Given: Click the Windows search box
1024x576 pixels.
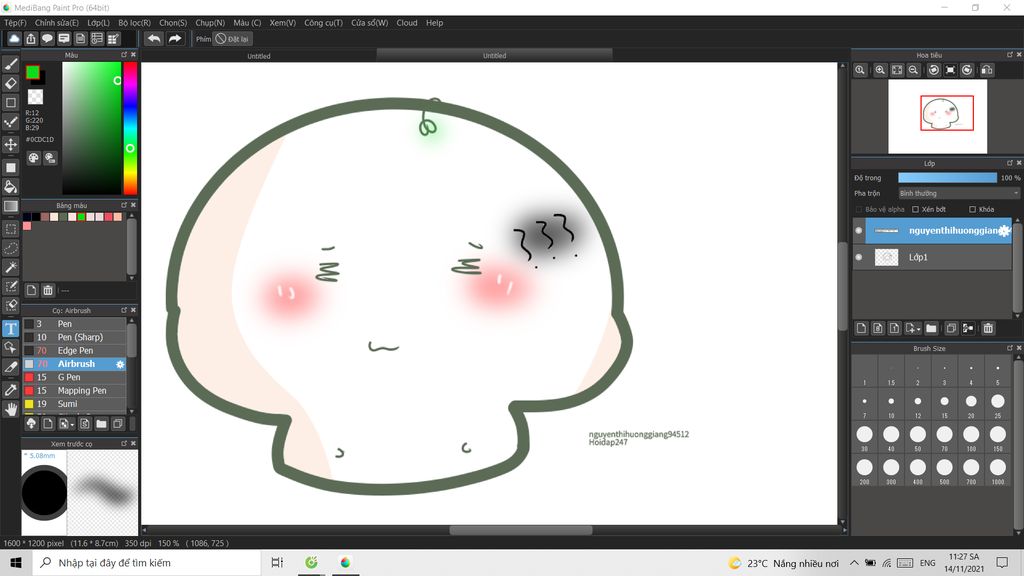Looking at the screenshot, I should coord(146,562).
